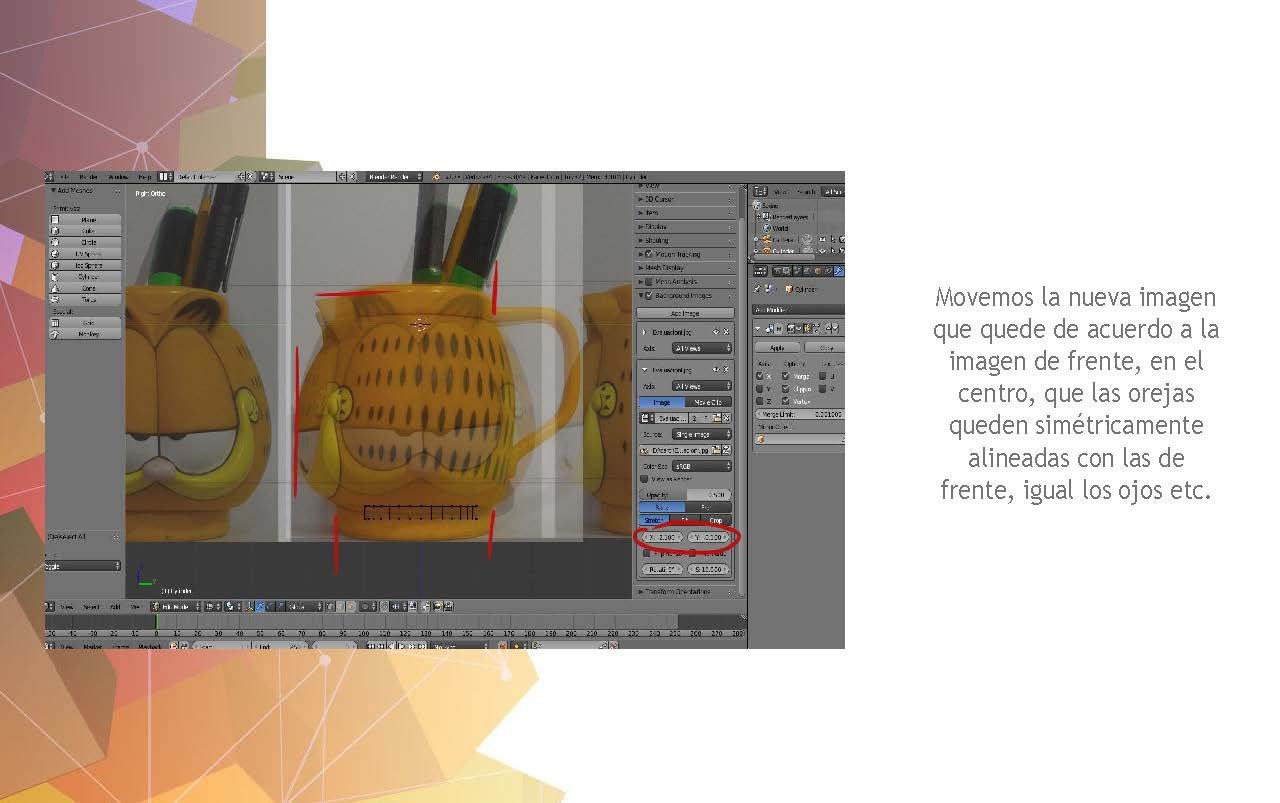Add a UV Sphere primitive
This screenshot has width=1280, height=803.
86,254
